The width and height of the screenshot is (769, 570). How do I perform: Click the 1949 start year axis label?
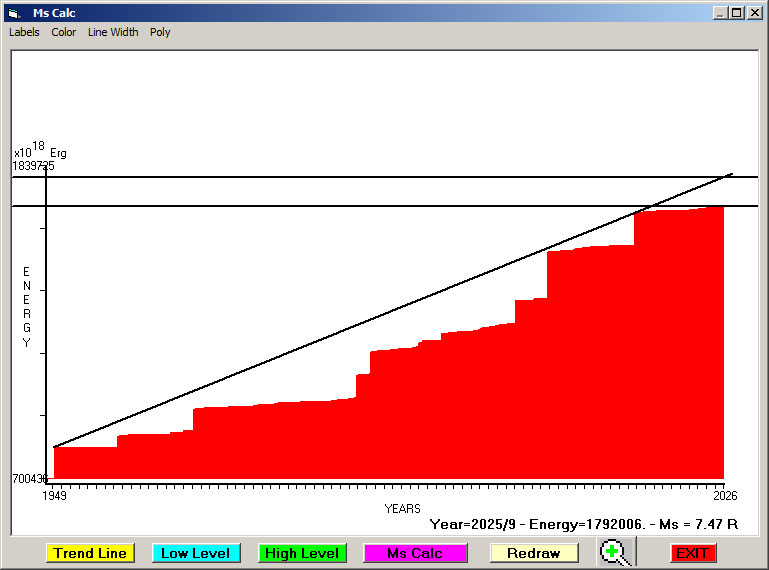54,495
